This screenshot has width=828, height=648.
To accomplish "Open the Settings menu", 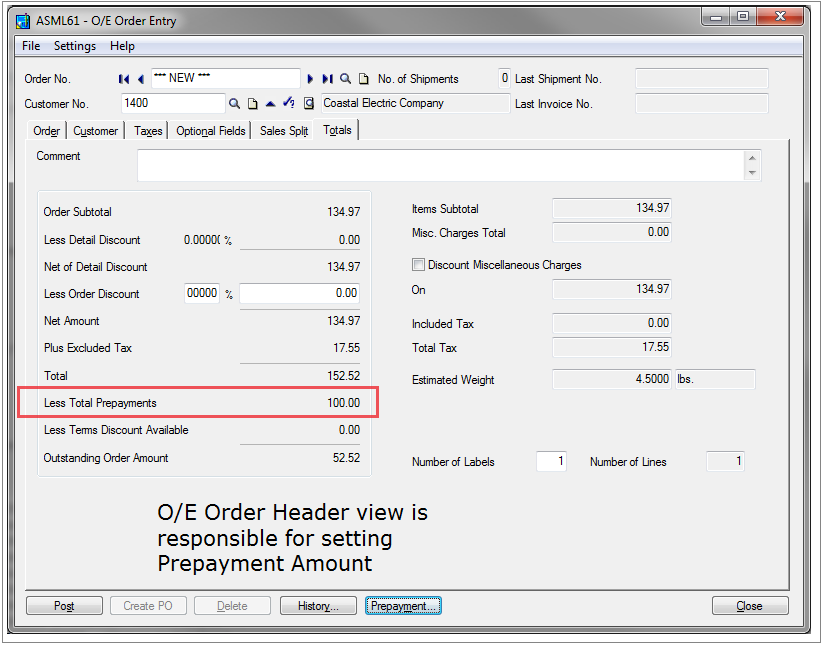I will tap(75, 46).
